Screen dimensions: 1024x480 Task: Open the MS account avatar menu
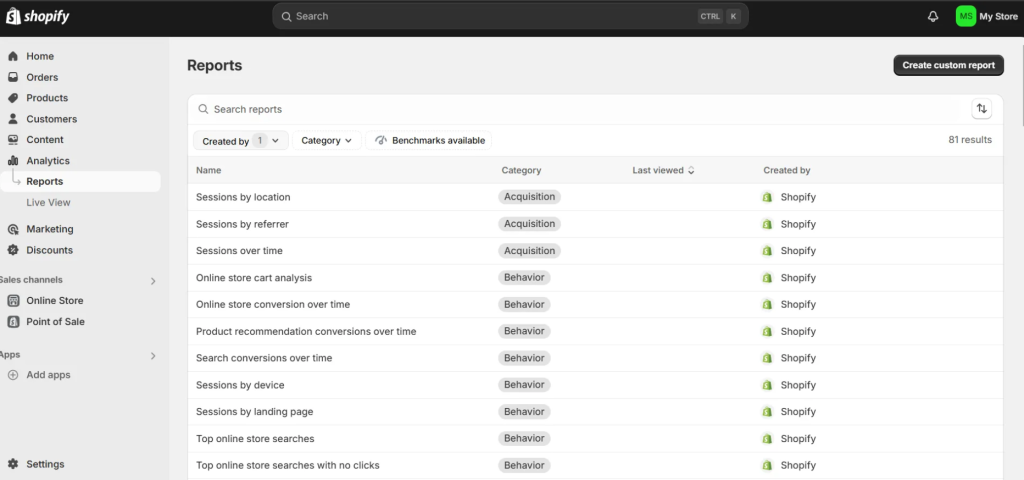click(966, 17)
